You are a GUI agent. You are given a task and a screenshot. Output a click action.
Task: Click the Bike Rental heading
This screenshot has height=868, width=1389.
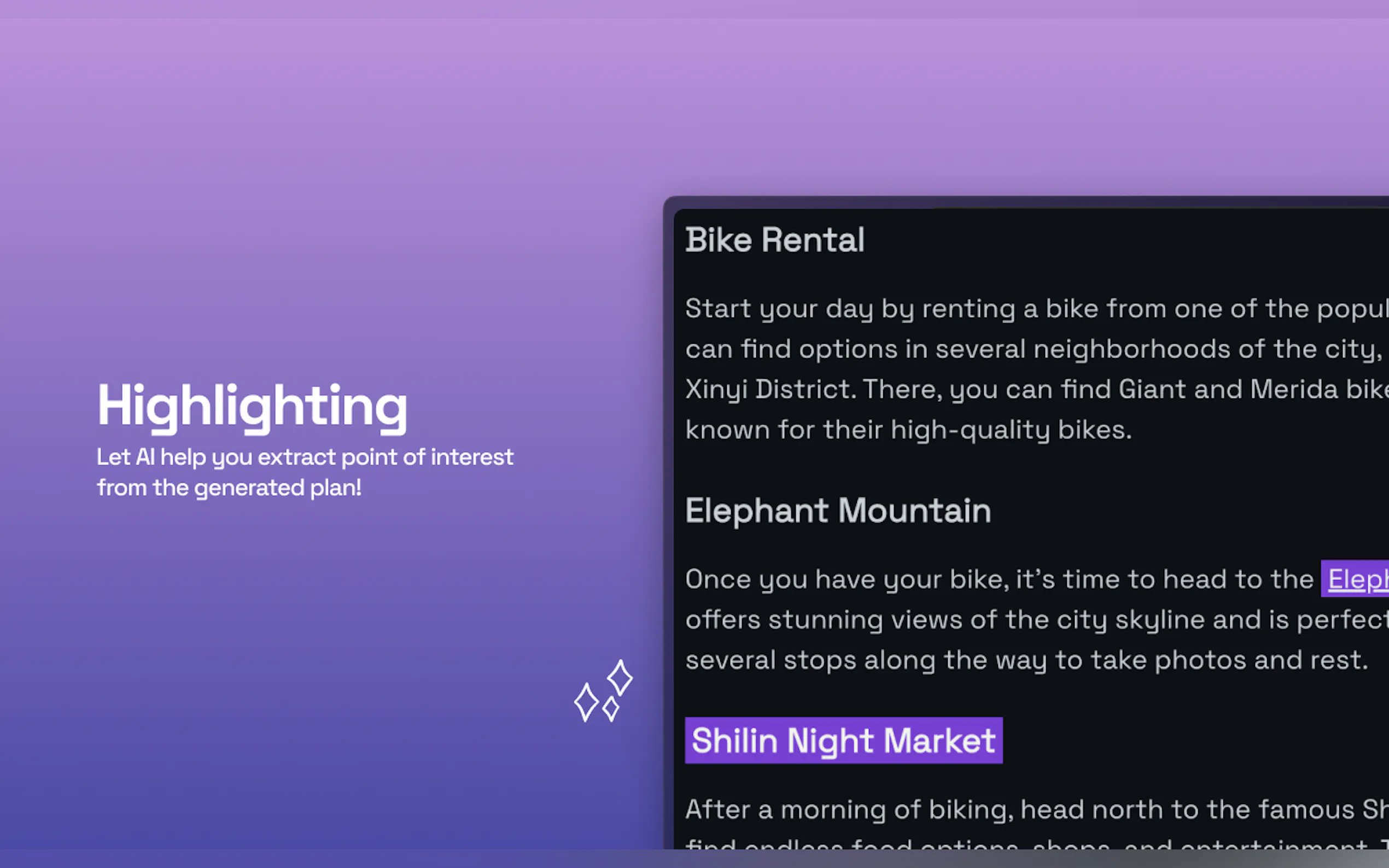(x=774, y=240)
